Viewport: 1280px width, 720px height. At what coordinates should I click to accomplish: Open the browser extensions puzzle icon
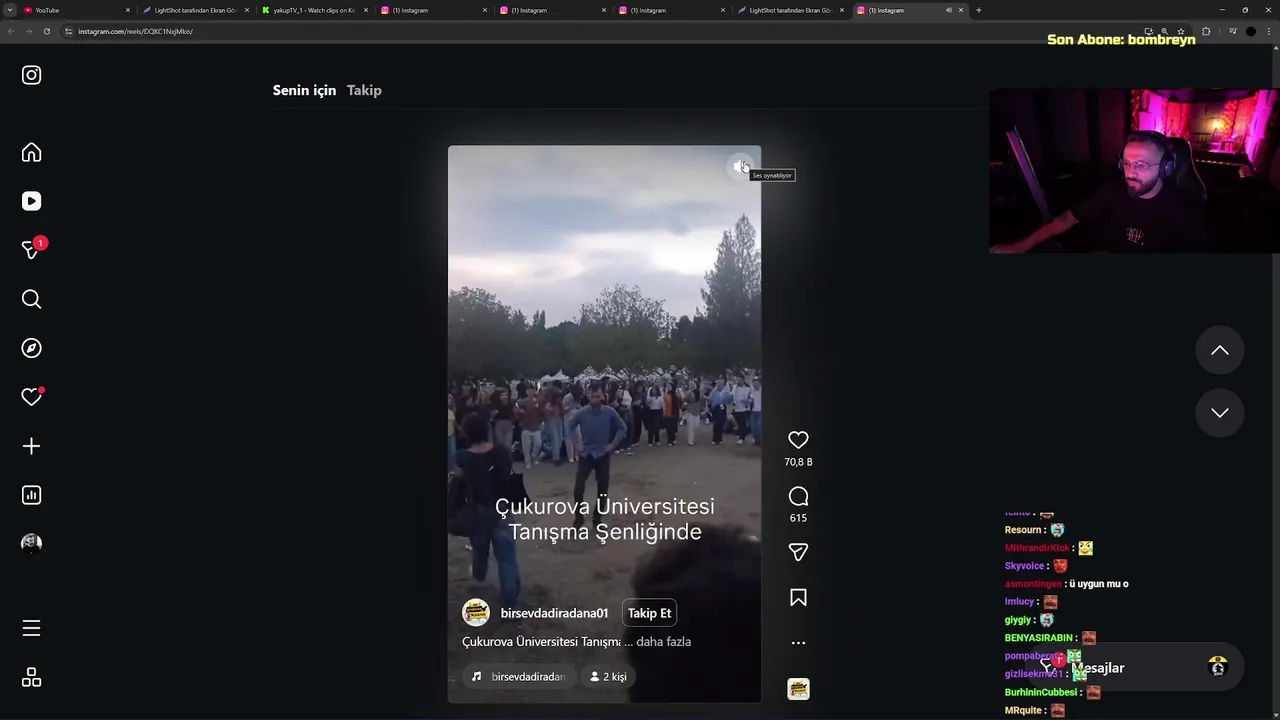[x=1206, y=31]
